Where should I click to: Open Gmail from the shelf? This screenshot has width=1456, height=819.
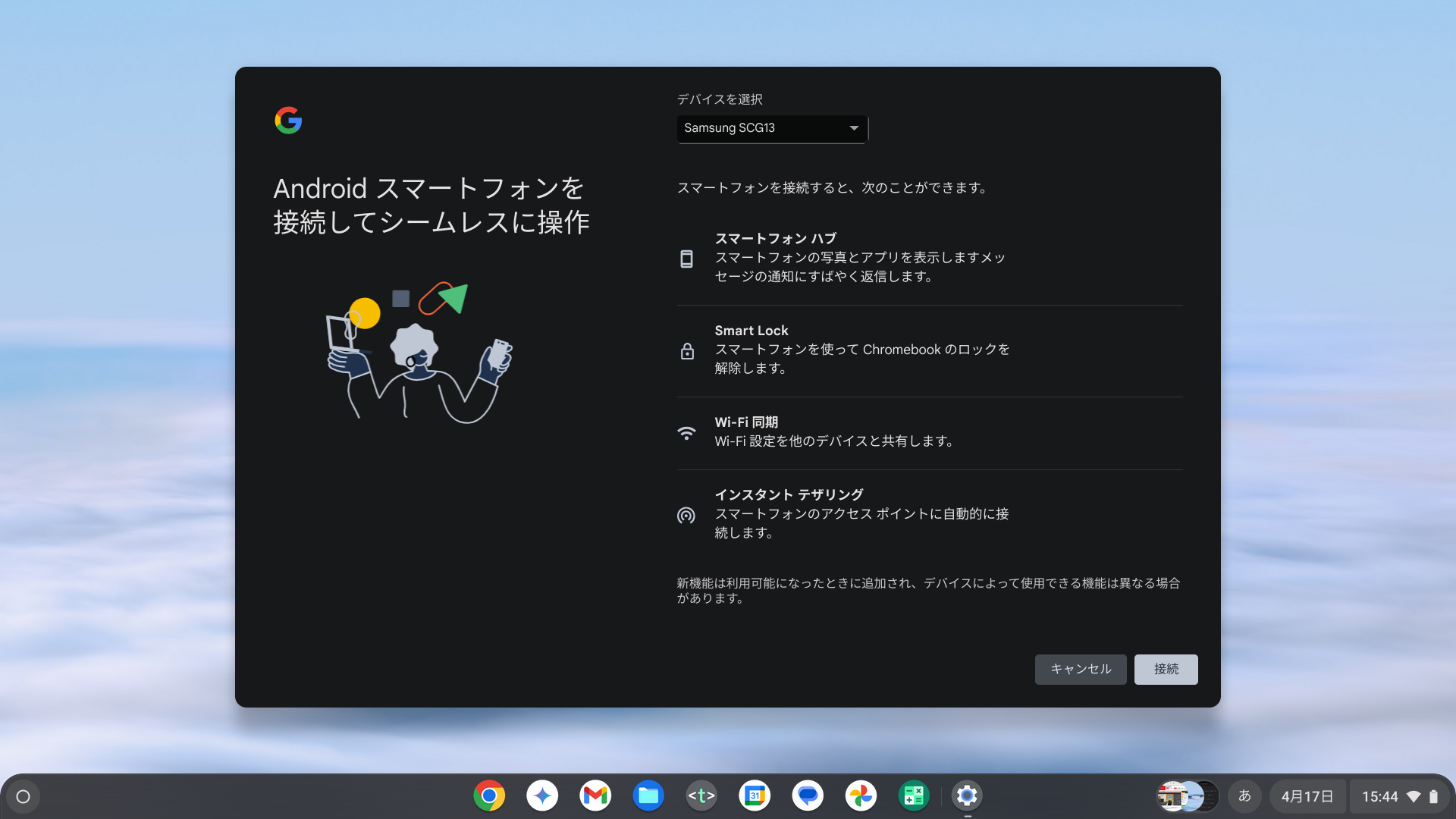pyautogui.click(x=595, y=796)
